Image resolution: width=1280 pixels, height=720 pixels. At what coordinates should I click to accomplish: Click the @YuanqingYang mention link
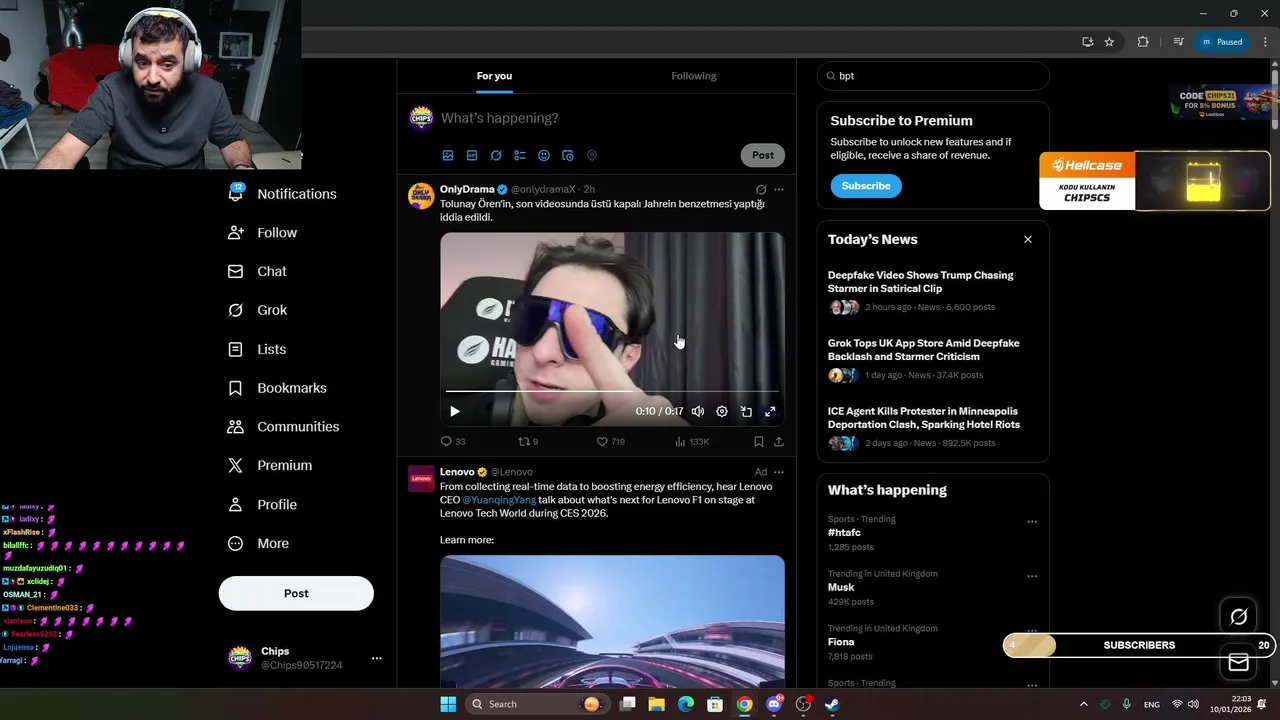coord(499,500)
